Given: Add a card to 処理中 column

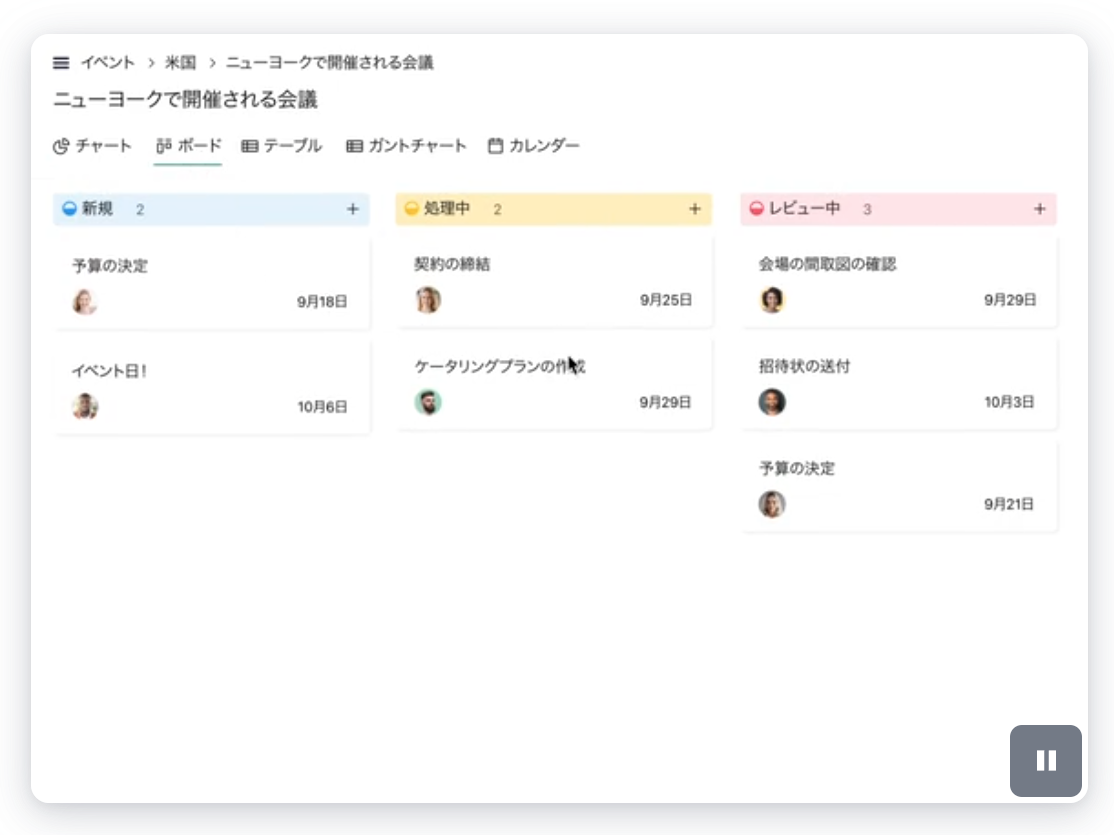Looking at the screenshot, I should (695, 209).
